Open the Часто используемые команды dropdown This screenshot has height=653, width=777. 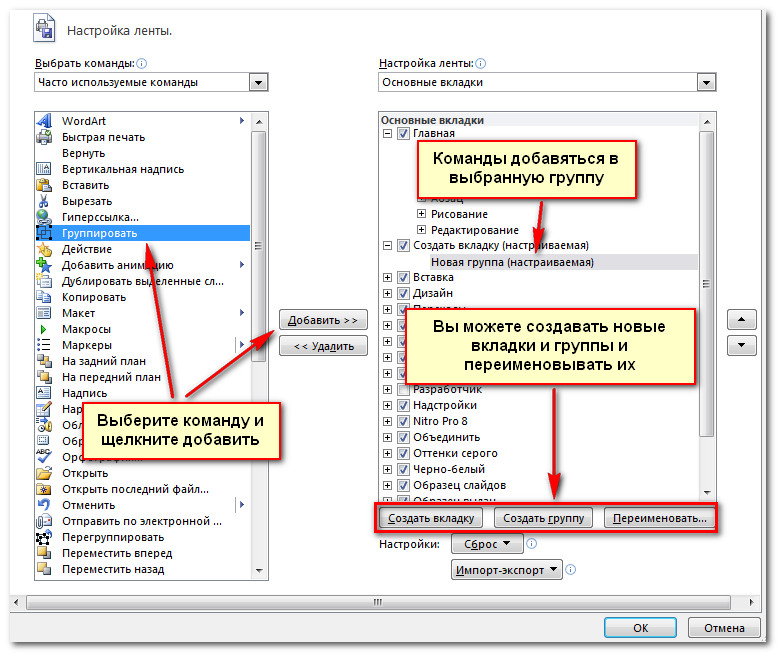(x=258, y=82)
